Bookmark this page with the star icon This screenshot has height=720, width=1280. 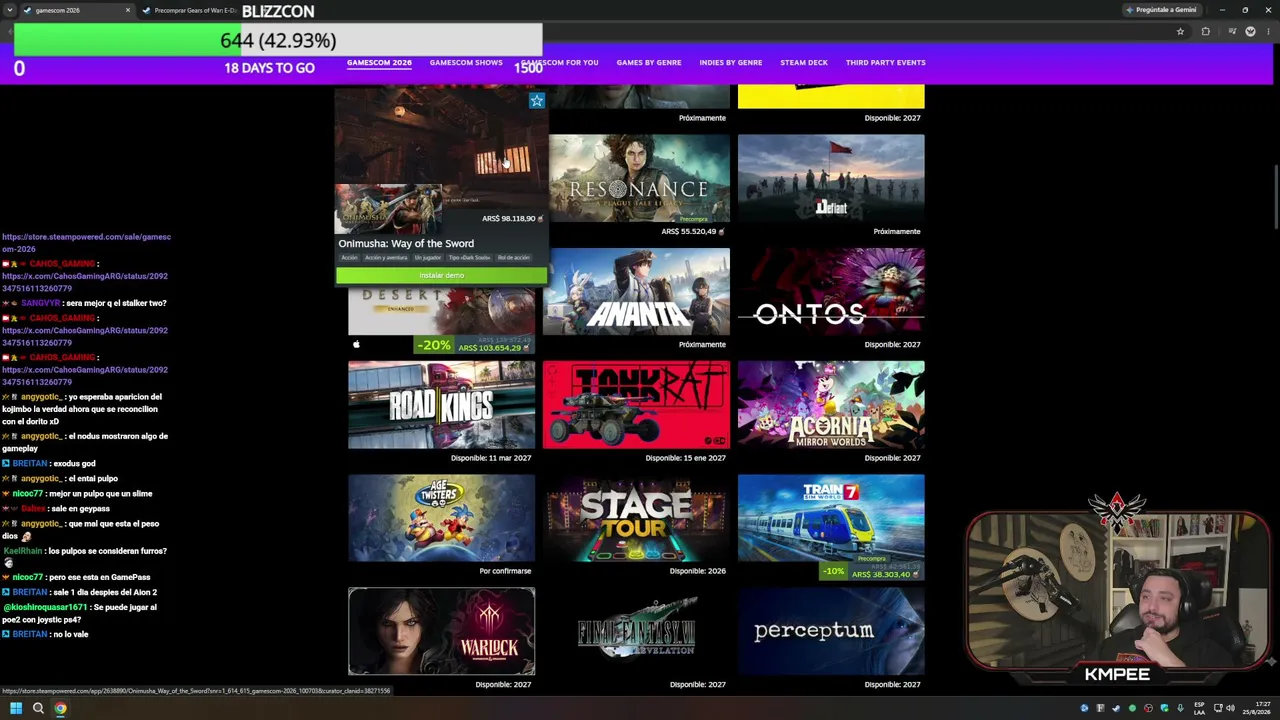point(1180,31)
